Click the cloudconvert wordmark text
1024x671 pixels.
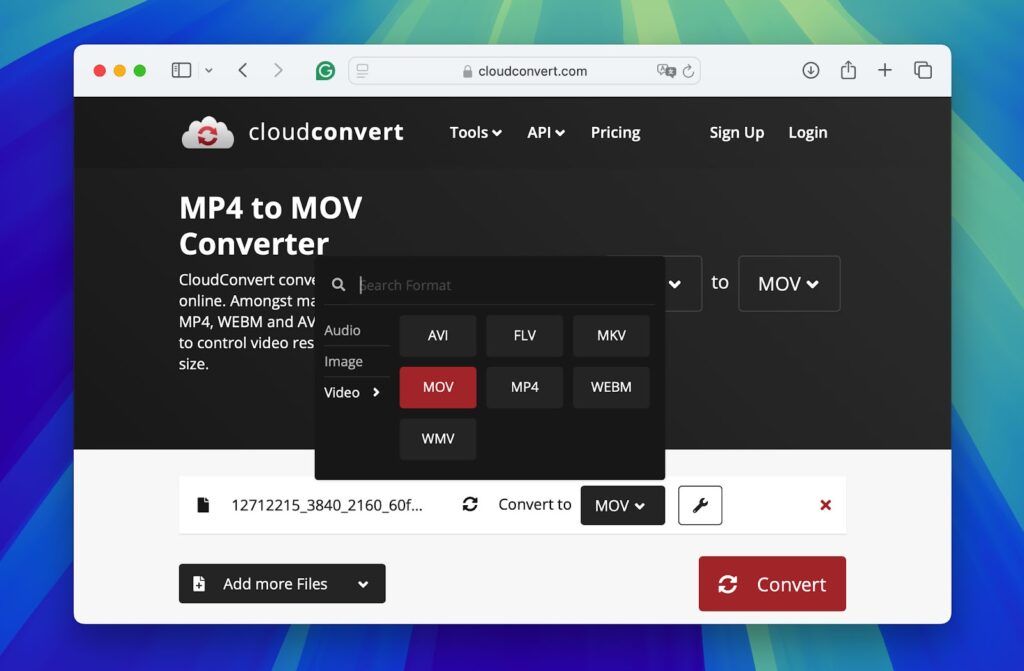click(x=326, y=133)
